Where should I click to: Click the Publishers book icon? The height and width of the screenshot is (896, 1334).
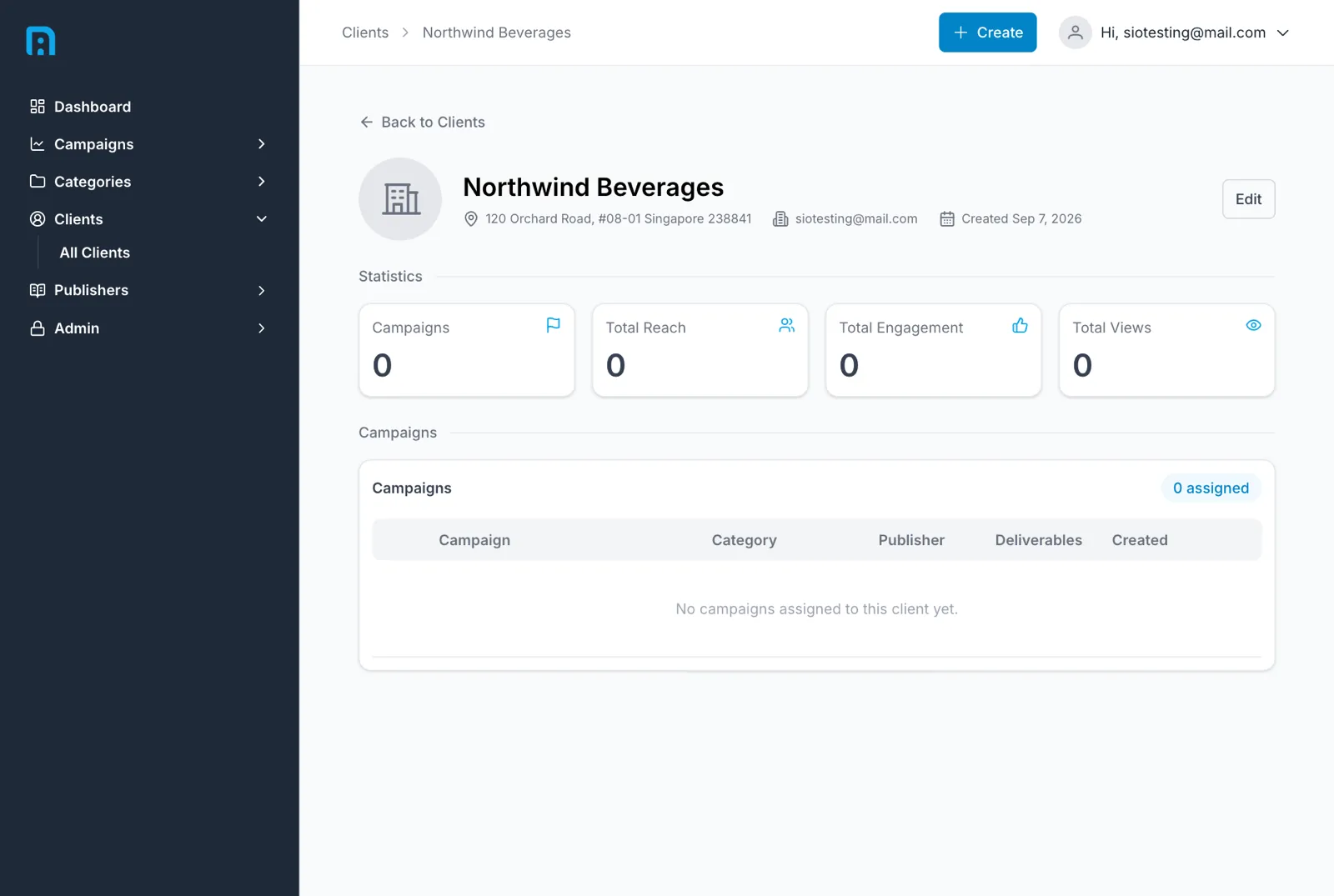pyautogui.click(x=38, y=290)
